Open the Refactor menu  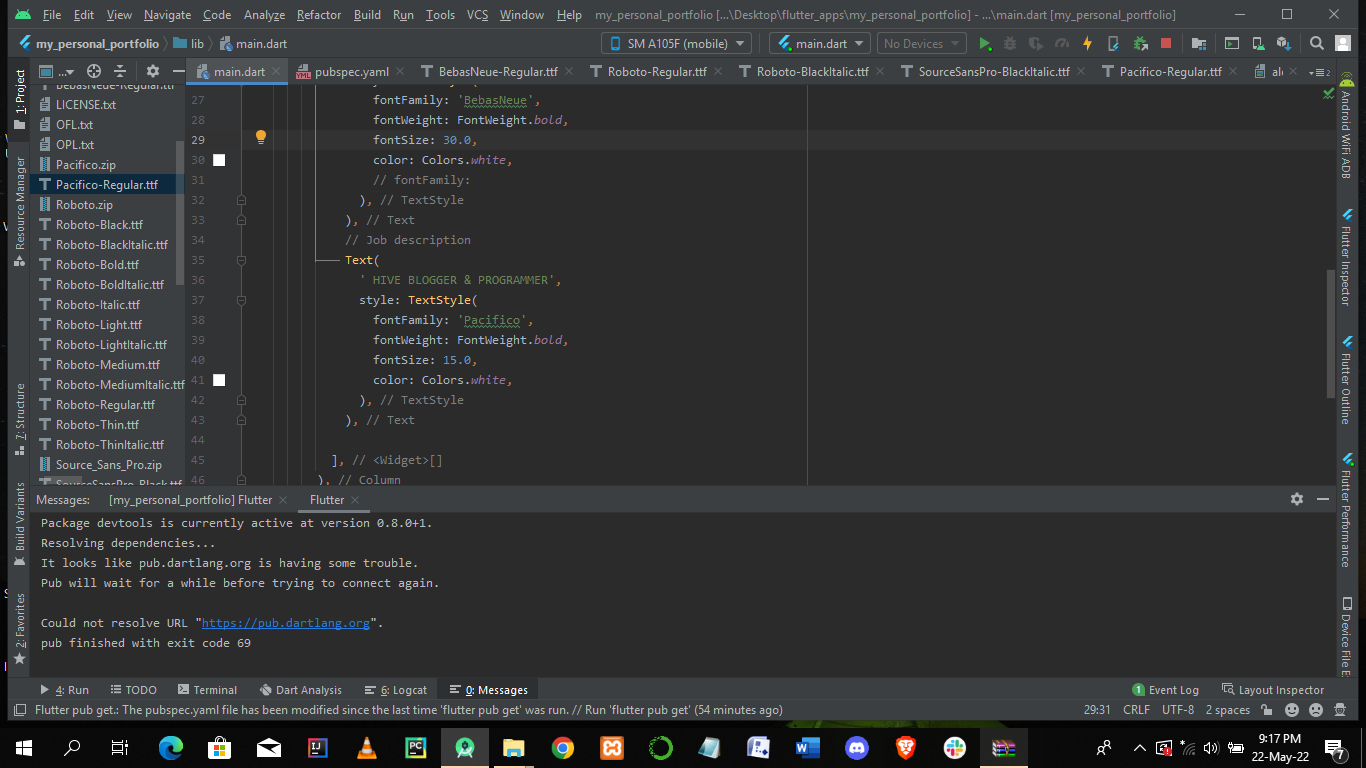[319, 15]
